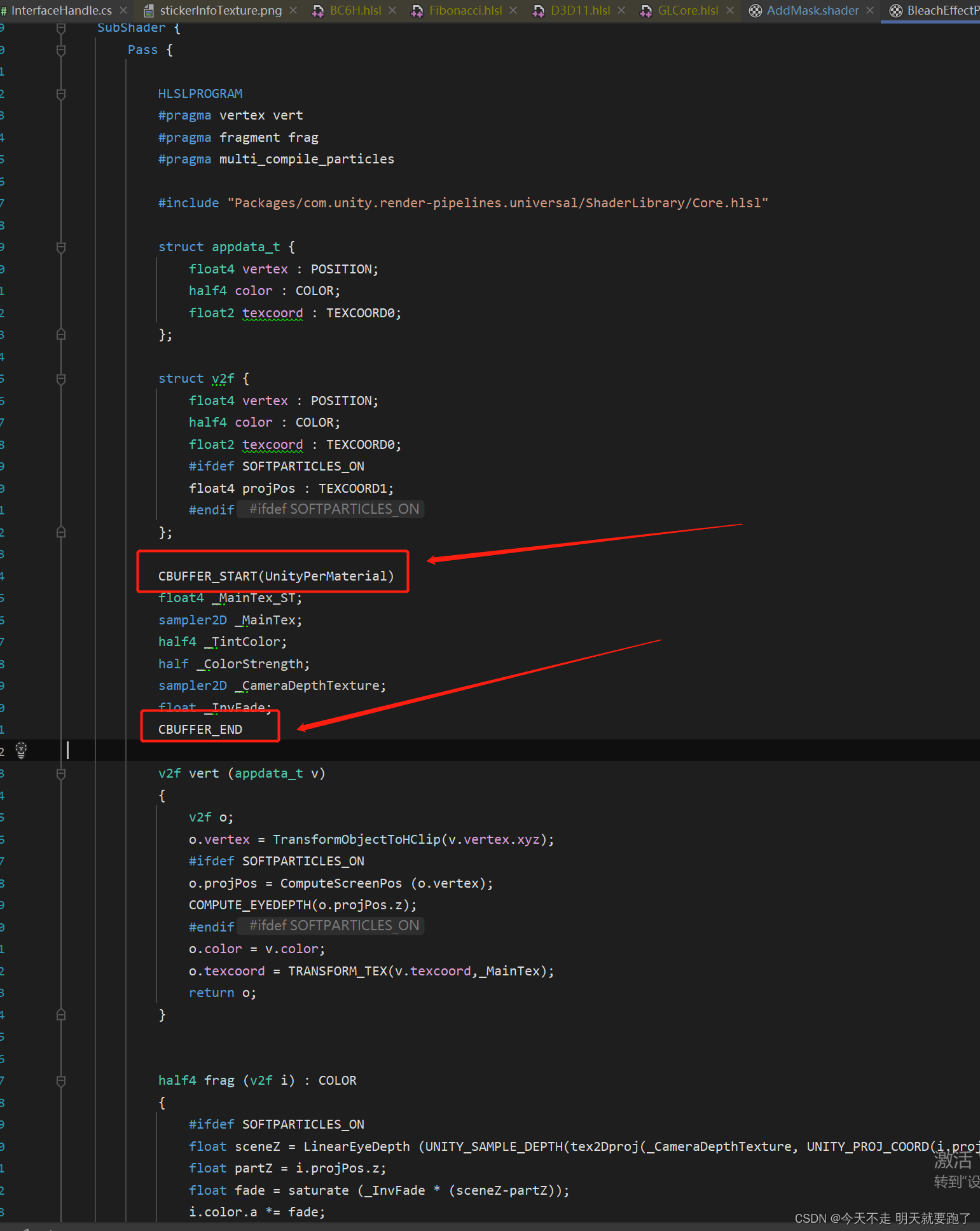Close the AddMask.shader tab
Viewport: 980px width, 1231px height.
(870, 11)
